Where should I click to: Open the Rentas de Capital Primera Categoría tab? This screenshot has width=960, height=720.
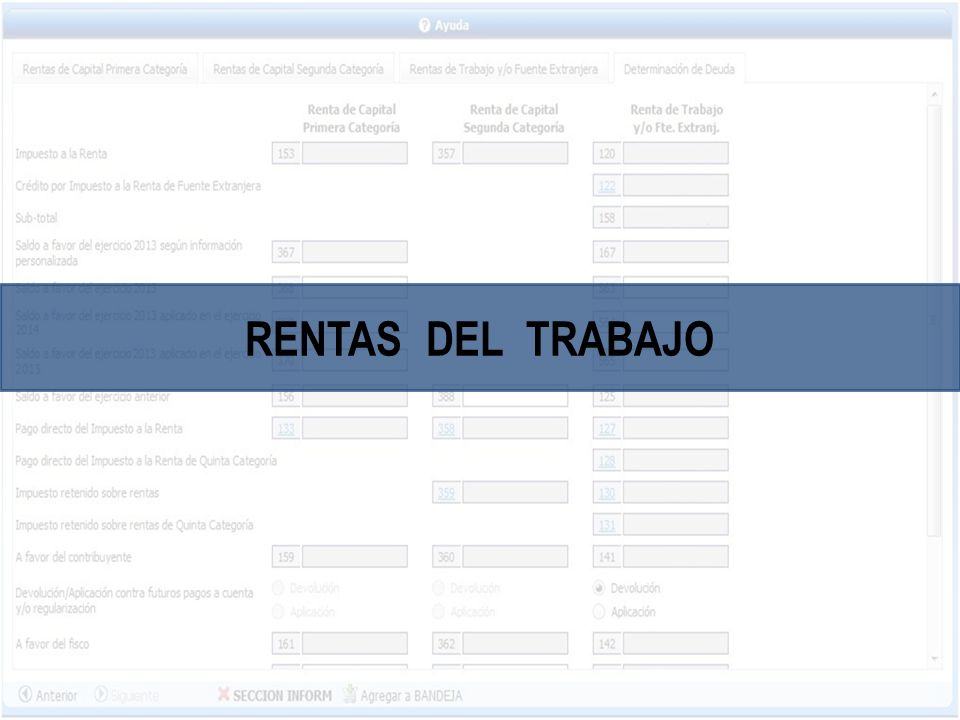click(x=105, y=69)
